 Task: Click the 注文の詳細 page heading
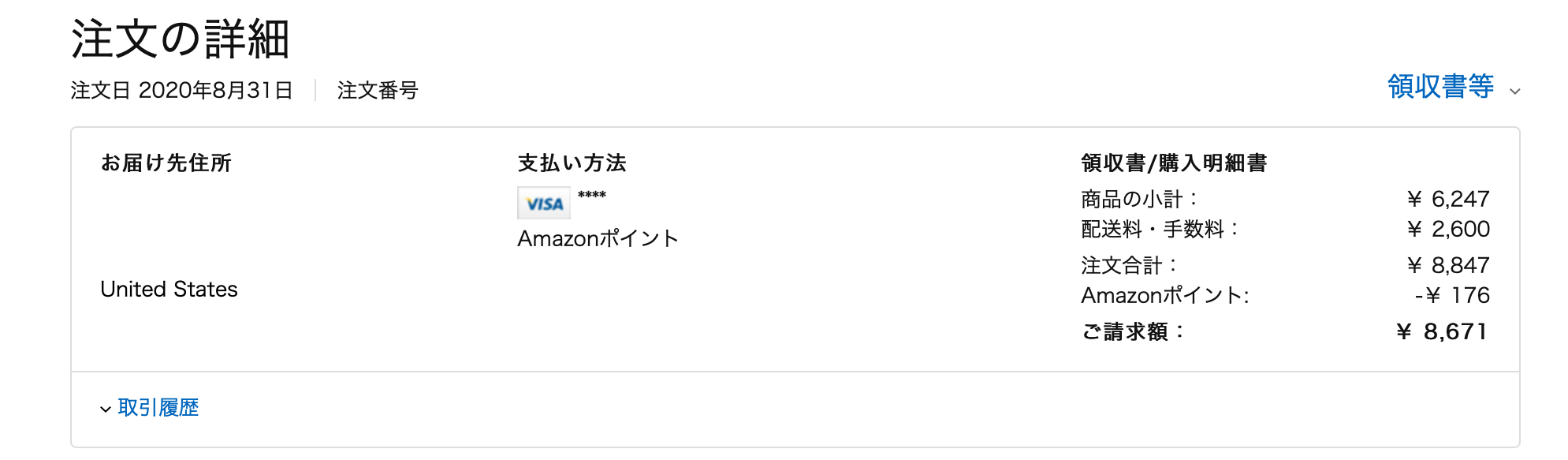(181, 39)
